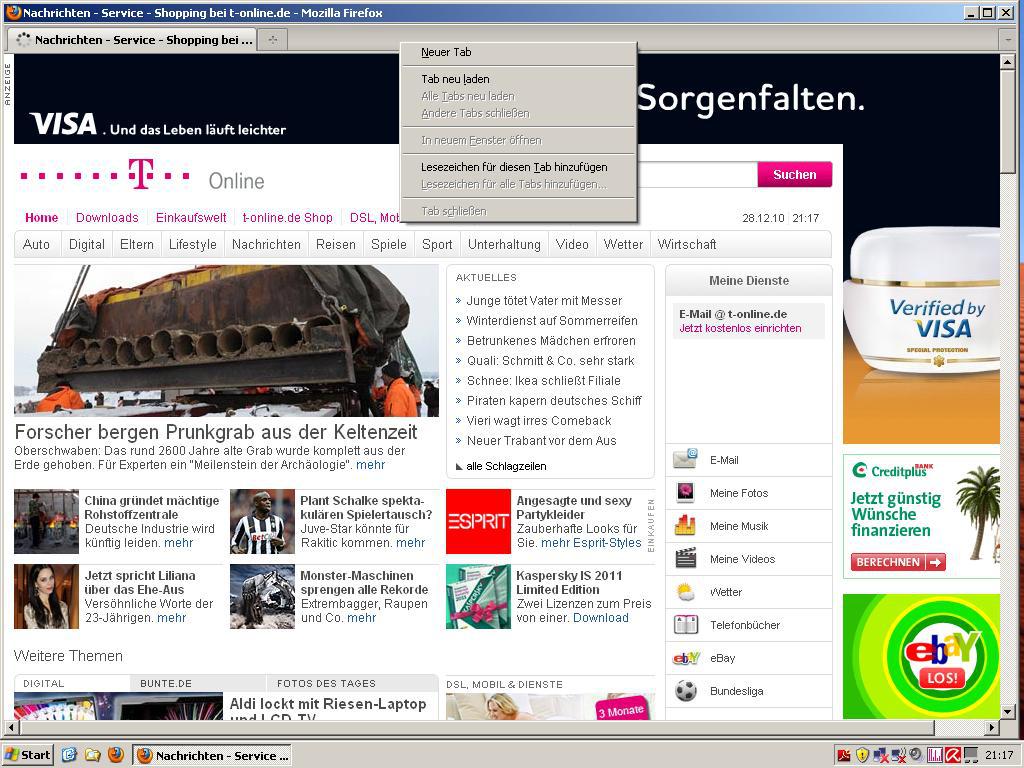Click the horizontal scrollbar right arrow
This screenshot has height=768, width=1024.
992,727
